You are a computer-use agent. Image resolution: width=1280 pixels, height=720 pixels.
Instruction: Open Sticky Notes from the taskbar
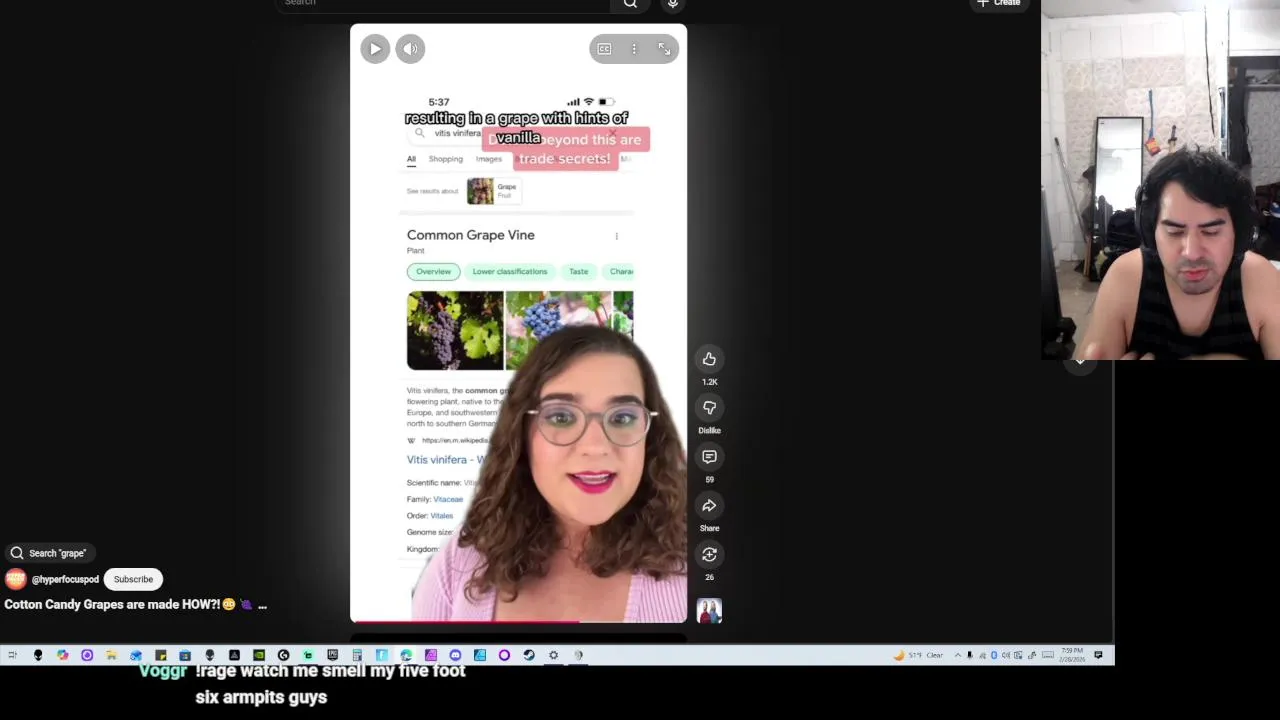[x=160, y=655]
